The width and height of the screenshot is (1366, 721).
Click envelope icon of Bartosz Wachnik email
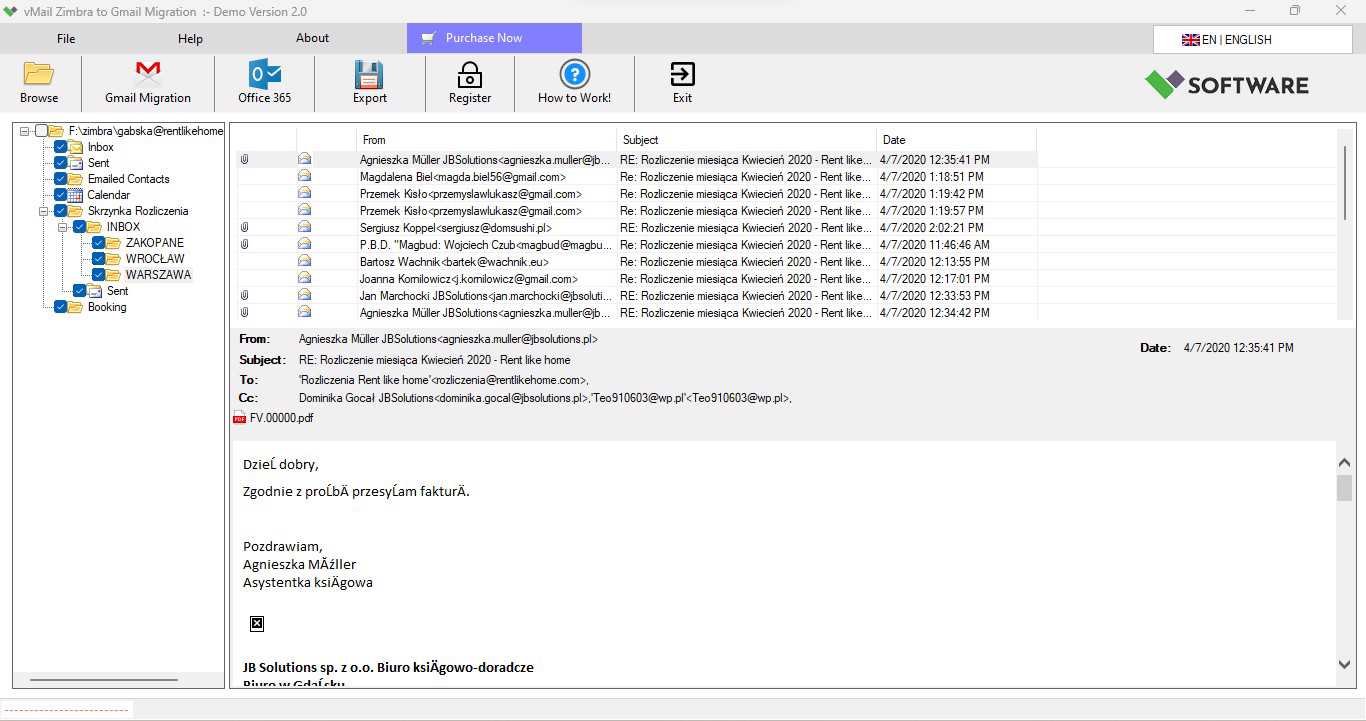pyautogui.click(x=304, y=261)
